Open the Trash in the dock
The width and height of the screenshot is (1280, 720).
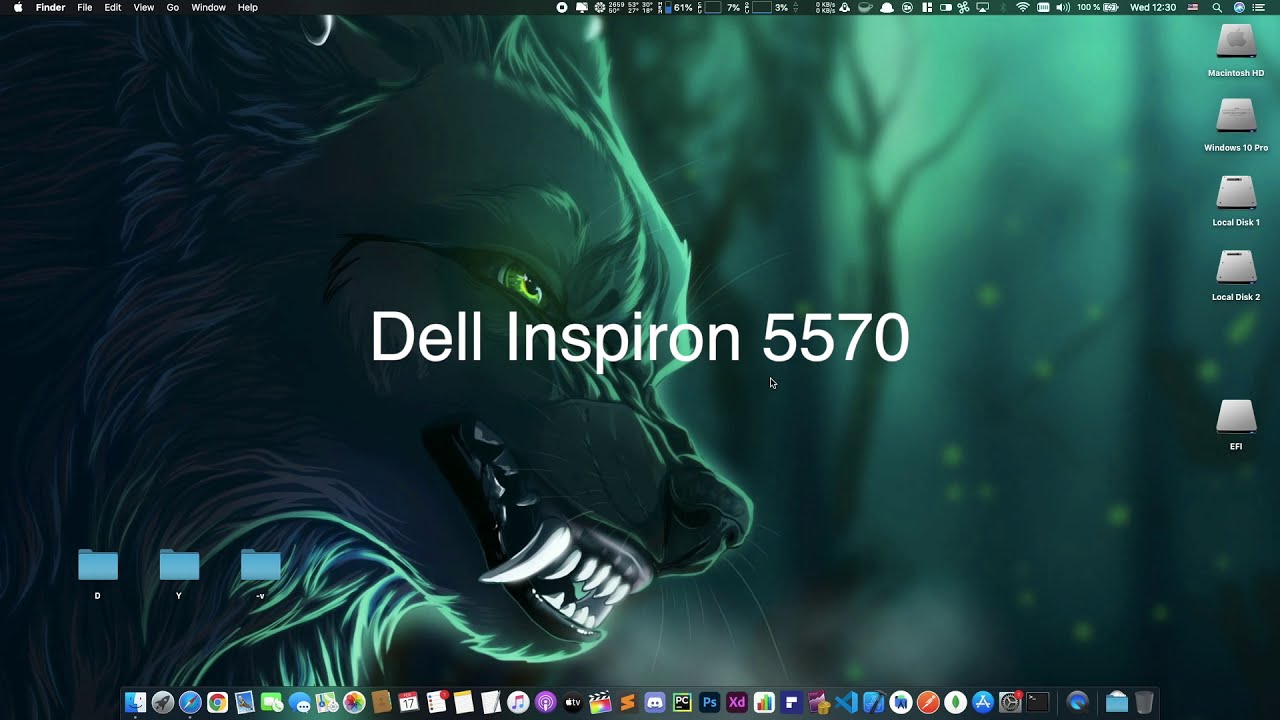1145,703
